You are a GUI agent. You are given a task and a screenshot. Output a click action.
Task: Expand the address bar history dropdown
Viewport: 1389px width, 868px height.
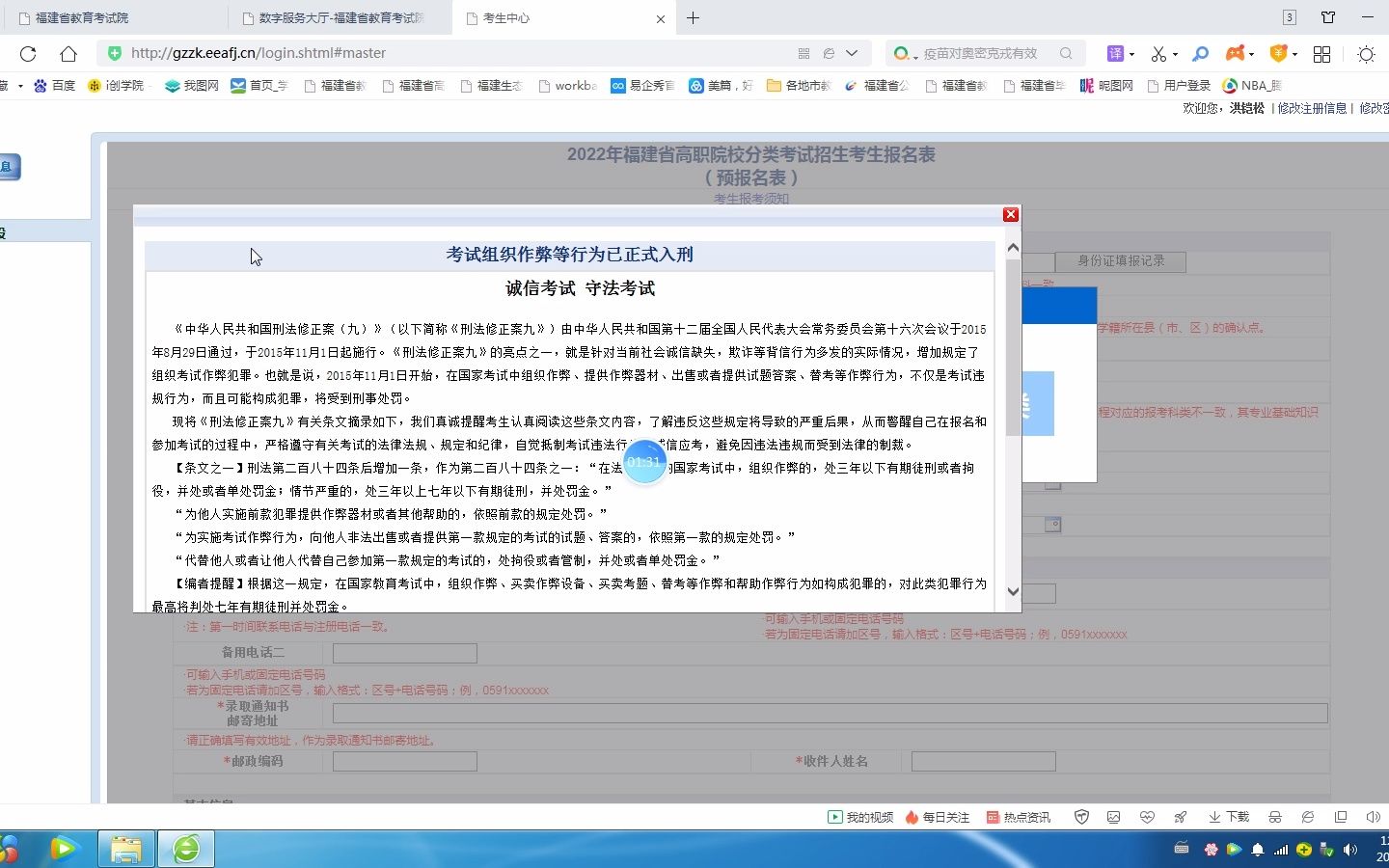click(852, 53)
